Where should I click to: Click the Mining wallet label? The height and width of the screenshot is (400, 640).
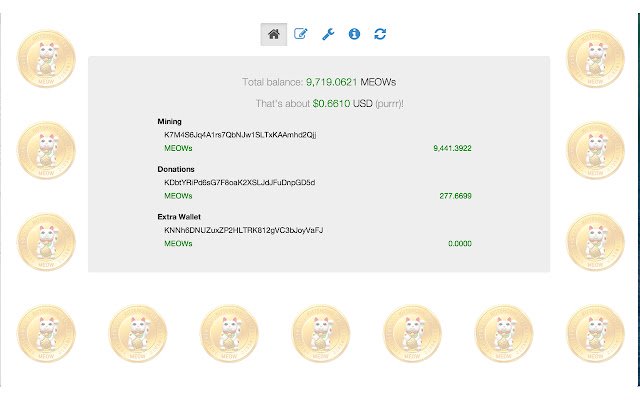point(169,121)
